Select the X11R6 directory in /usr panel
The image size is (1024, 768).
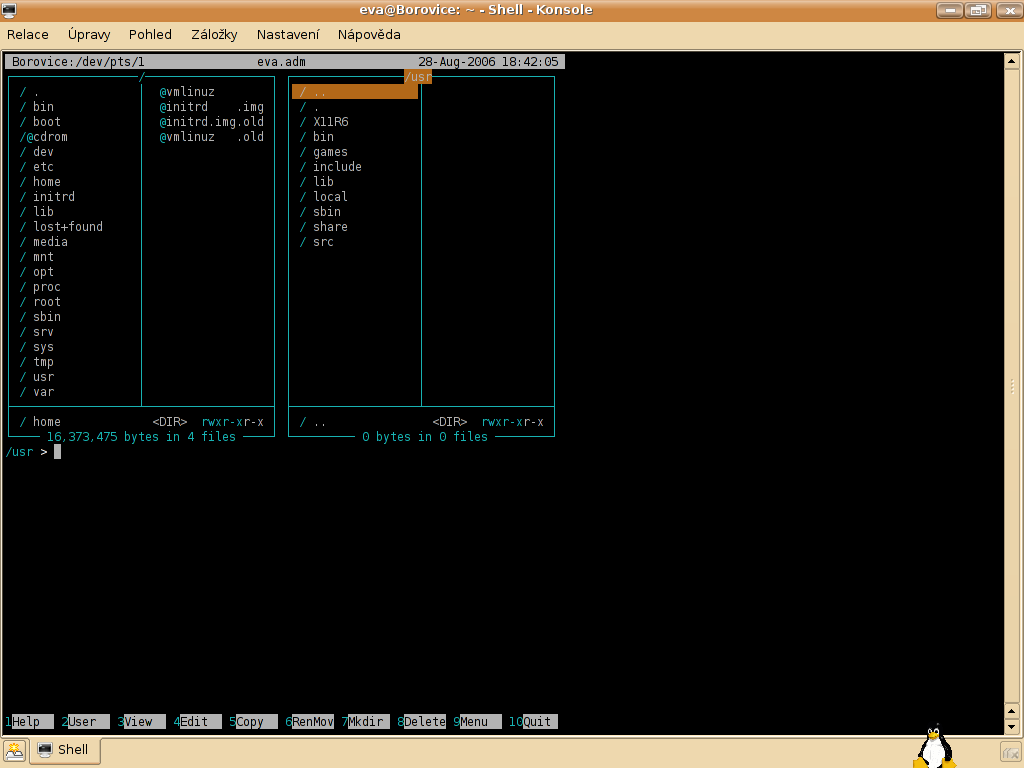pos(330,122)
